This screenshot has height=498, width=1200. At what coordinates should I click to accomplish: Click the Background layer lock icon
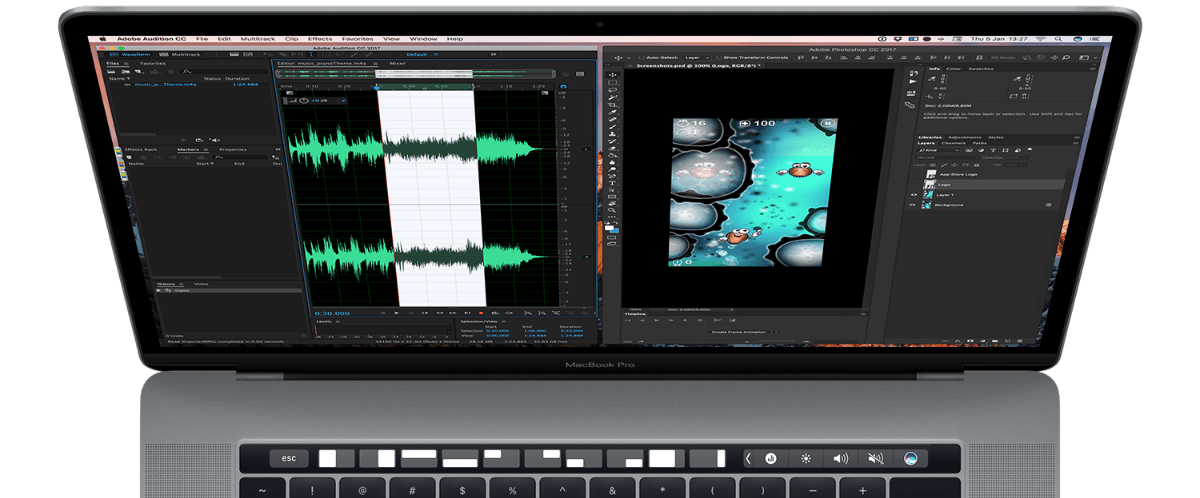1048,204
